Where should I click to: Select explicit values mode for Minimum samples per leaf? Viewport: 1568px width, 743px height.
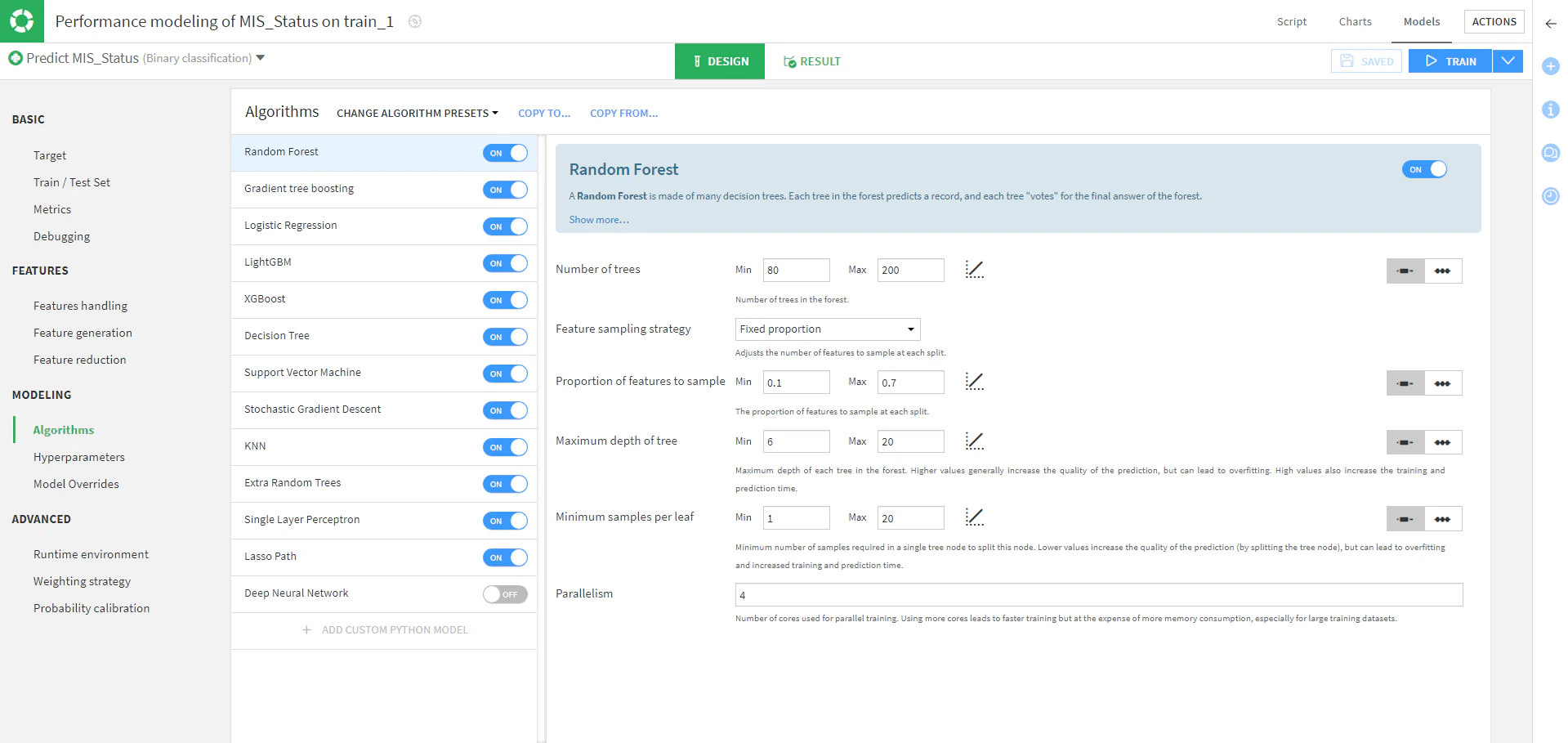[1443, 518]
